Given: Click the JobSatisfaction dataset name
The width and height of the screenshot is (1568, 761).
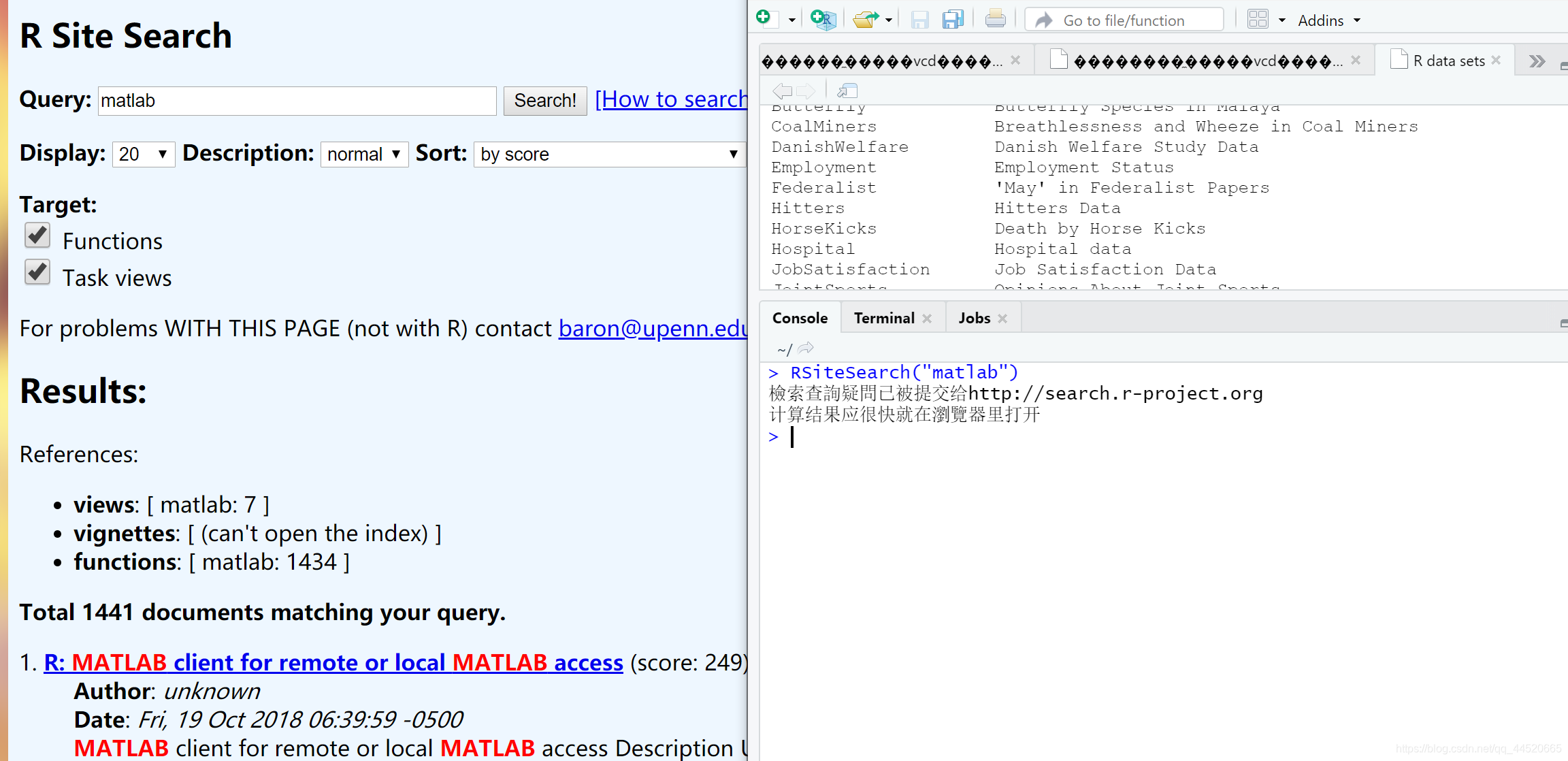Looking at the screenshot, I should pyautogui.click(x=850, y=270).
